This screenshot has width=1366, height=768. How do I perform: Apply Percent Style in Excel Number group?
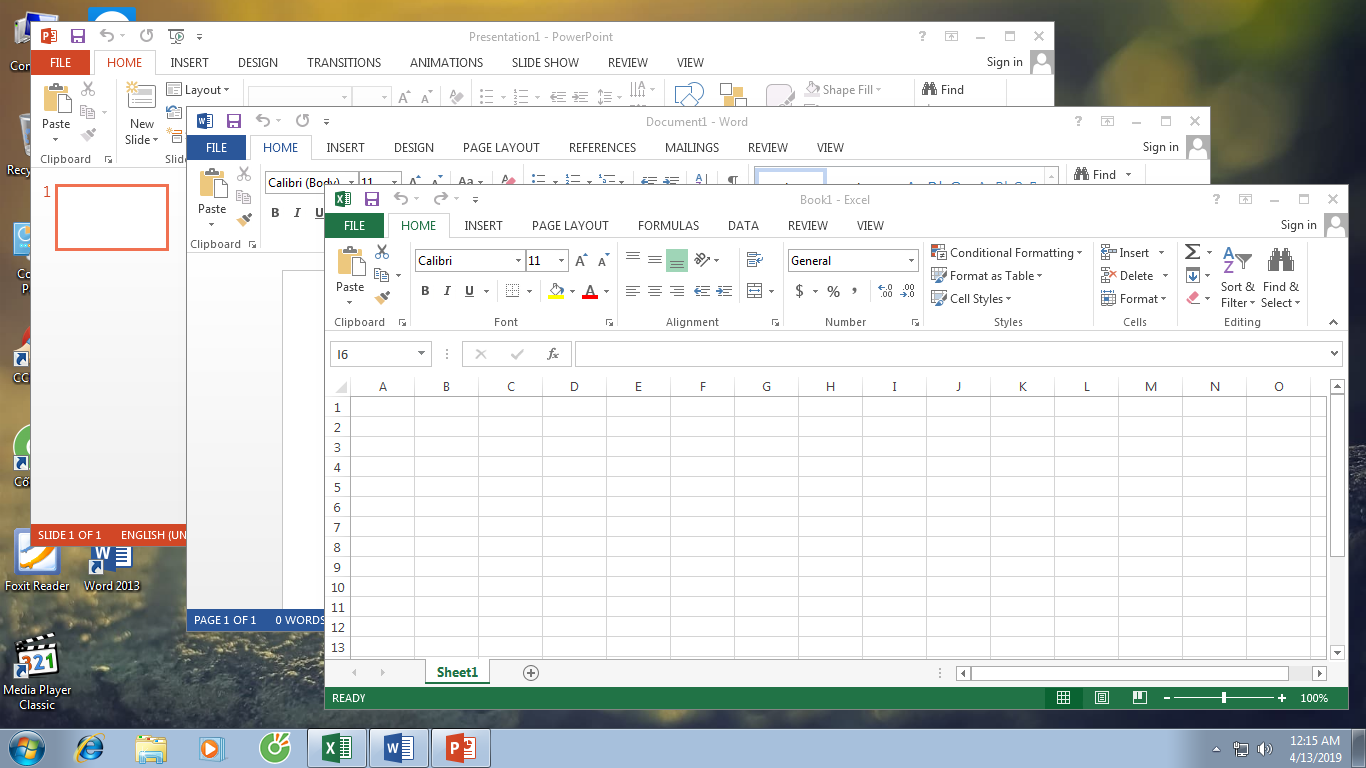[833, 292]
